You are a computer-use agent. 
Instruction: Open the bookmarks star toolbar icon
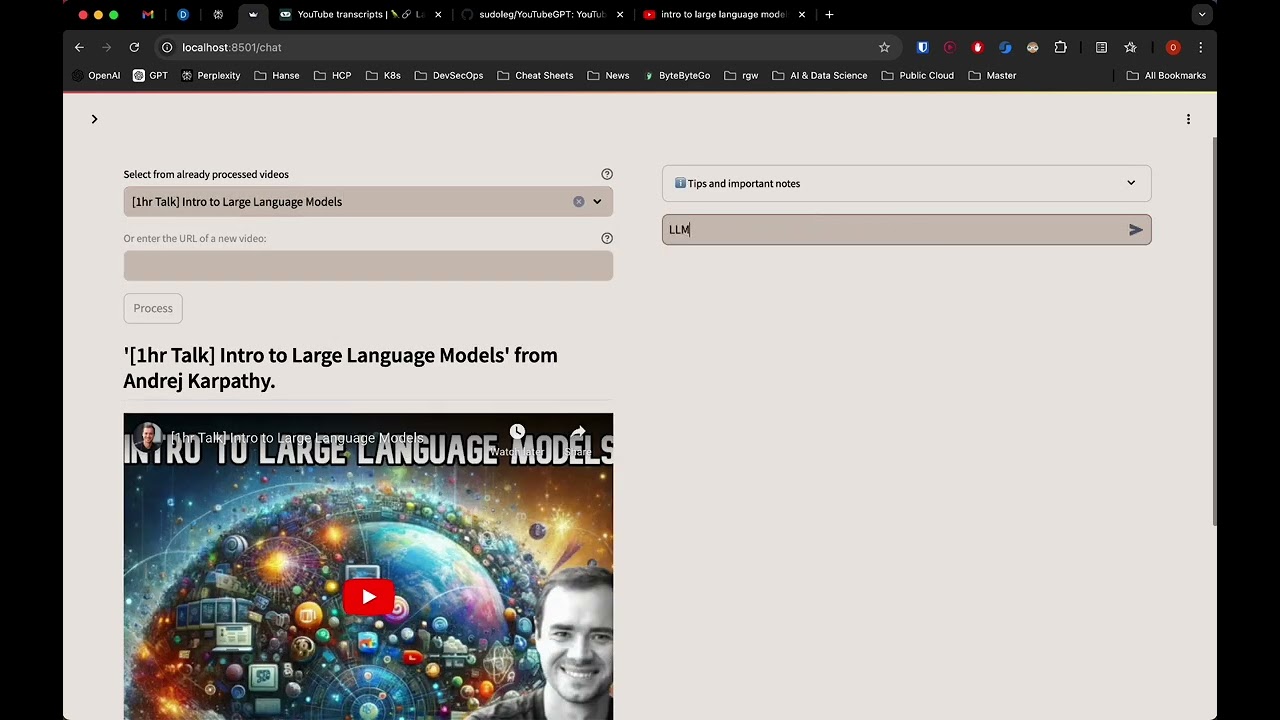[x=1130, y=47]
